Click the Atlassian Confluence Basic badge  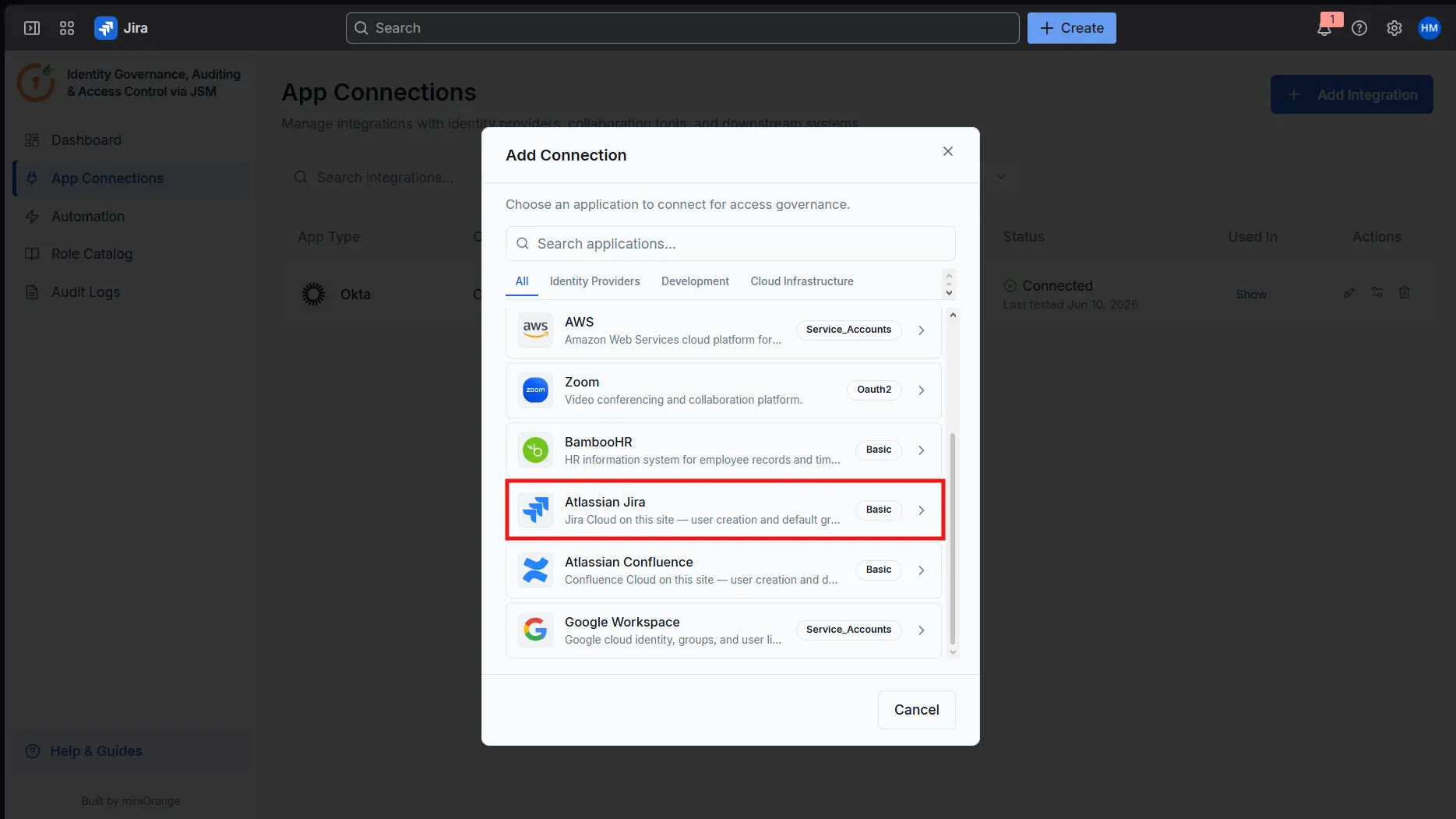pyautogui.click(x=879, y=570)
